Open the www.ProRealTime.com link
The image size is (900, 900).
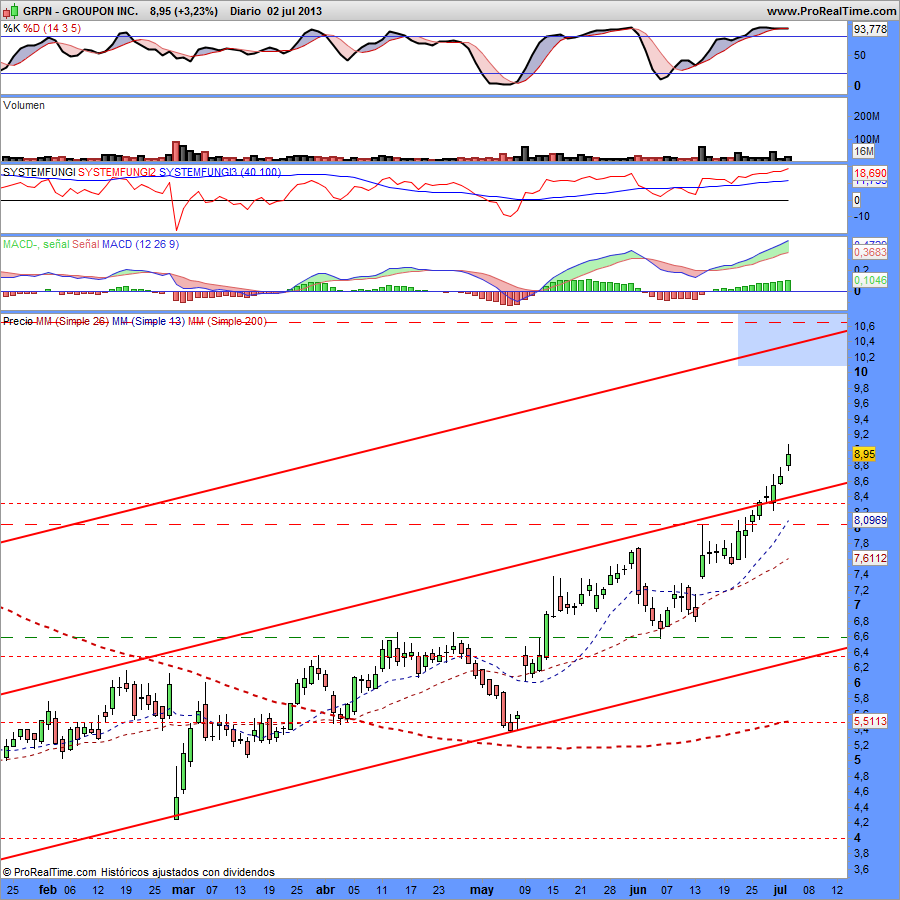[x=831, y=11]
